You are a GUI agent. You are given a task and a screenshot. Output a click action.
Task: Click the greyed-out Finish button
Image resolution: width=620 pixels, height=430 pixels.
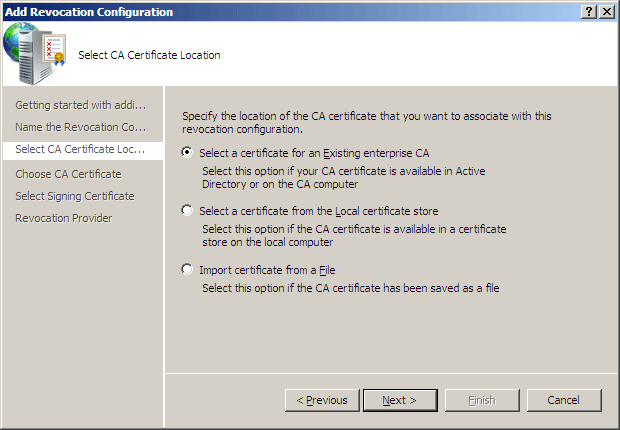tap(482, 400)
